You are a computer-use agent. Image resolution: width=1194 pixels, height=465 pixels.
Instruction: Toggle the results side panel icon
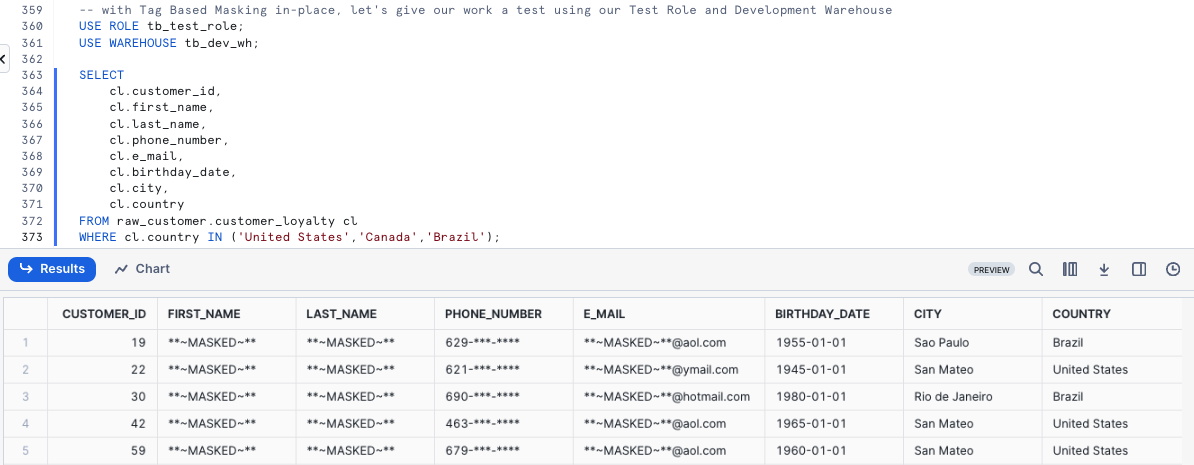(x=1139, y=269)
